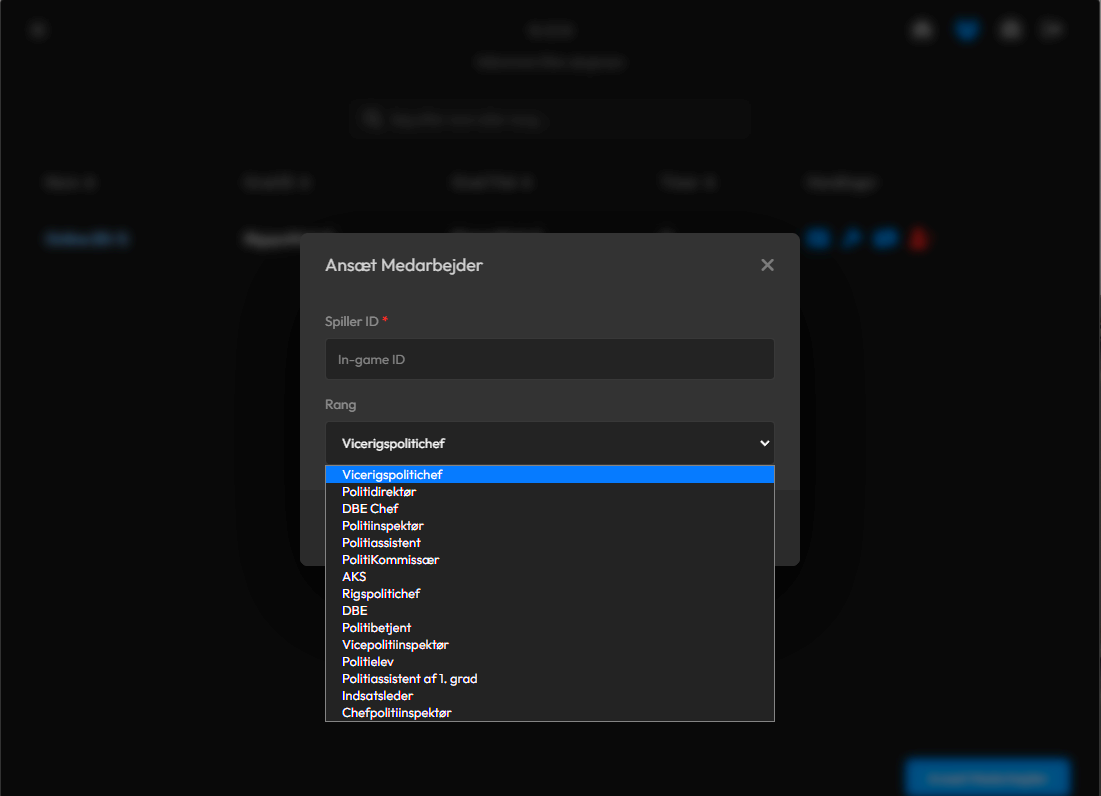Pick Politiassistent rank option
The height and width of the screenshot is (796, 1101).
[550, 543]
